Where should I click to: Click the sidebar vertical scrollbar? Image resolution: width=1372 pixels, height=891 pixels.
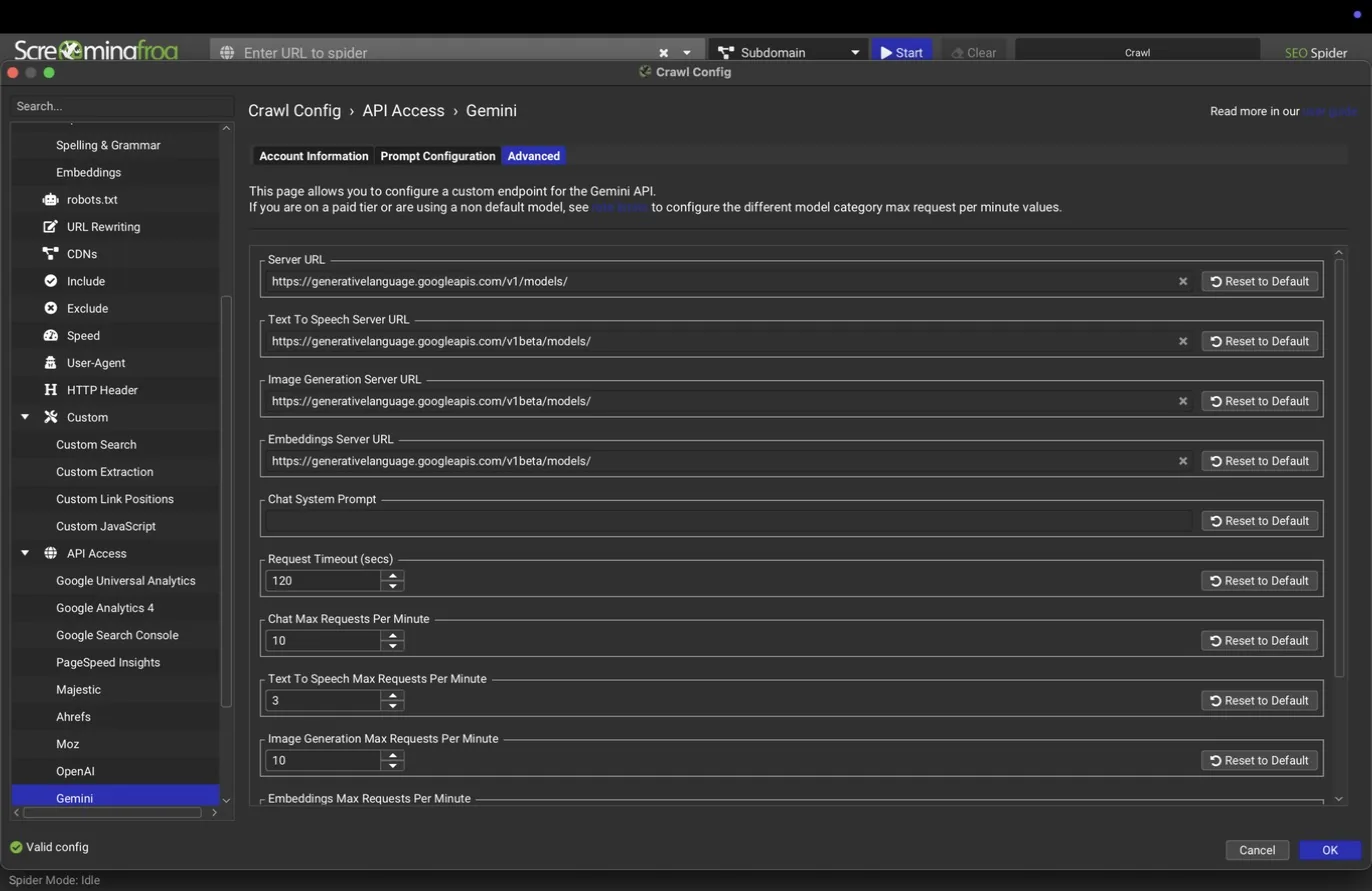tap(226, 502)
